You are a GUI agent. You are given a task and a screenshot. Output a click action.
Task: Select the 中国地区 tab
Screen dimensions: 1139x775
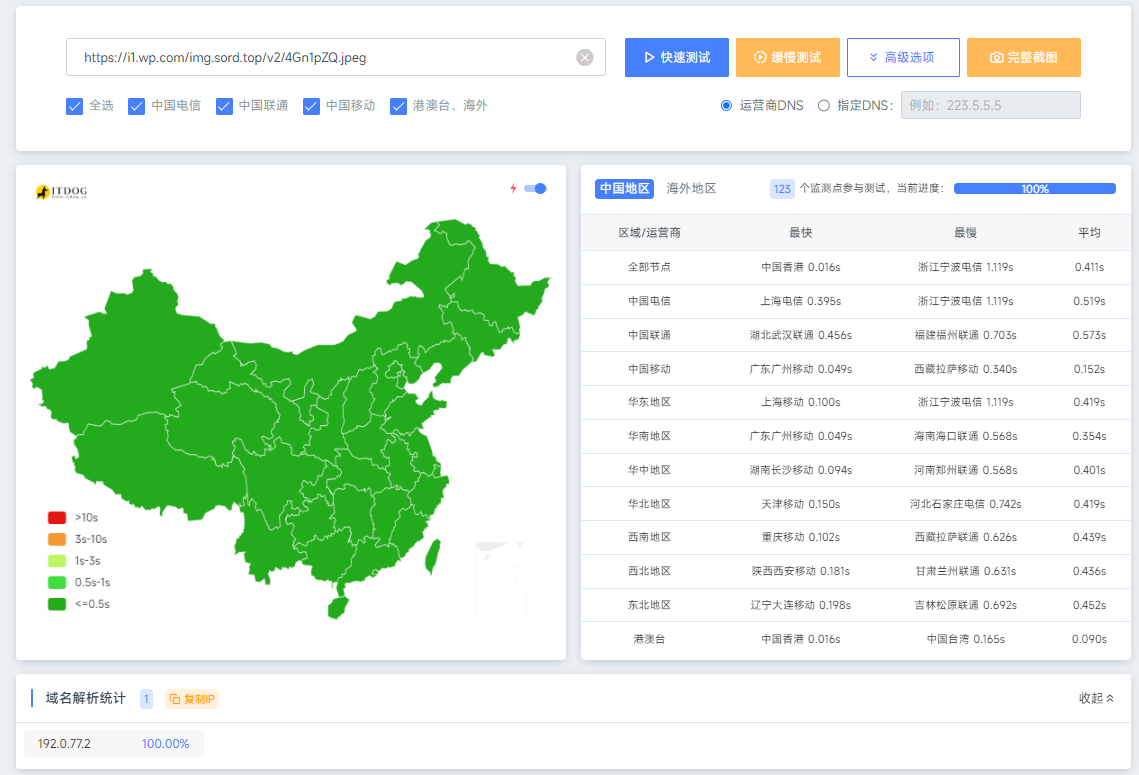click(x=625, y=188)
